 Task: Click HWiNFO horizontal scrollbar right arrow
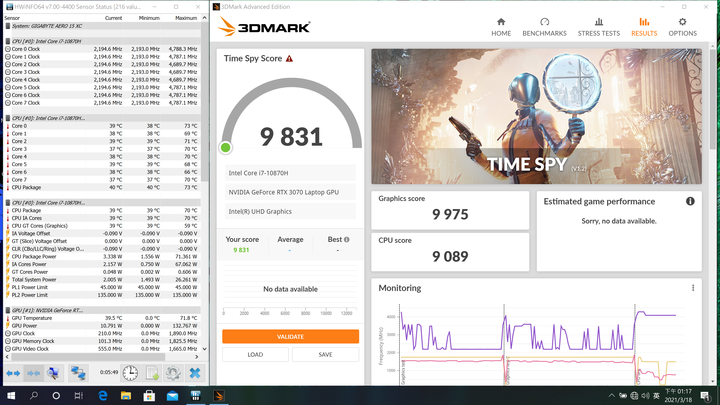point(197,357)
